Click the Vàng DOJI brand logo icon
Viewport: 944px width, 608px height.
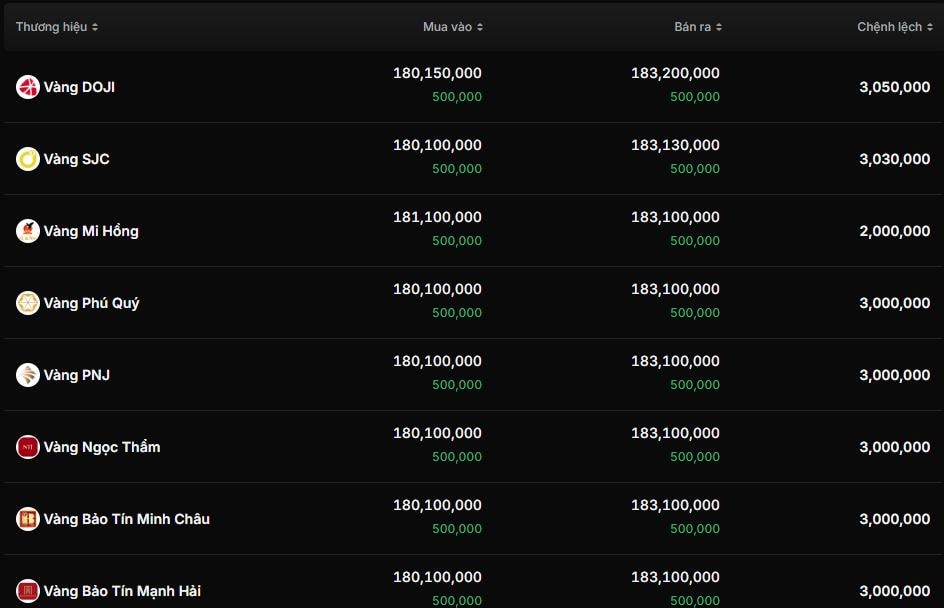(27, 87)
